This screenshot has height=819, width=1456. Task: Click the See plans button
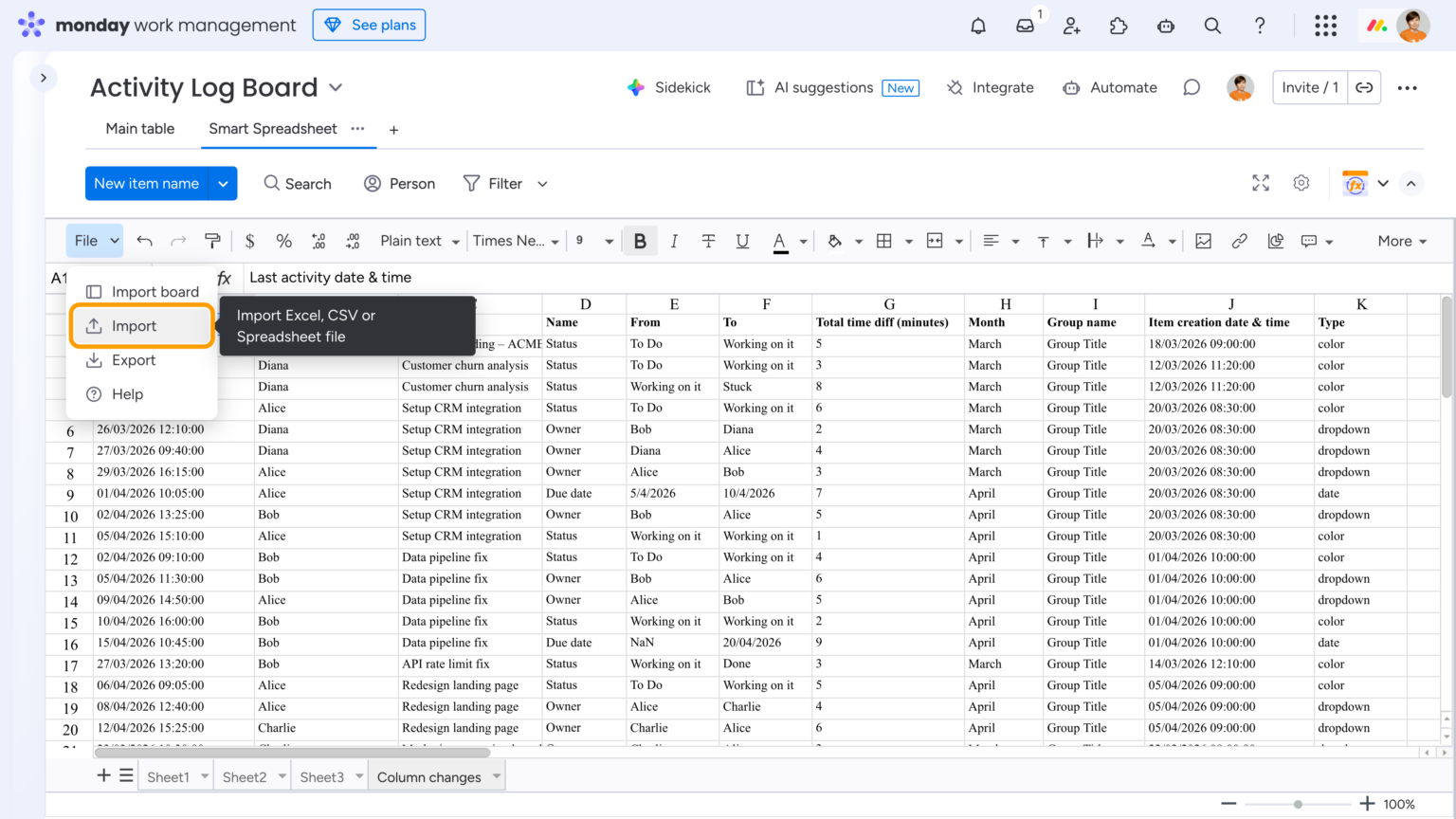tap(369, 25)
